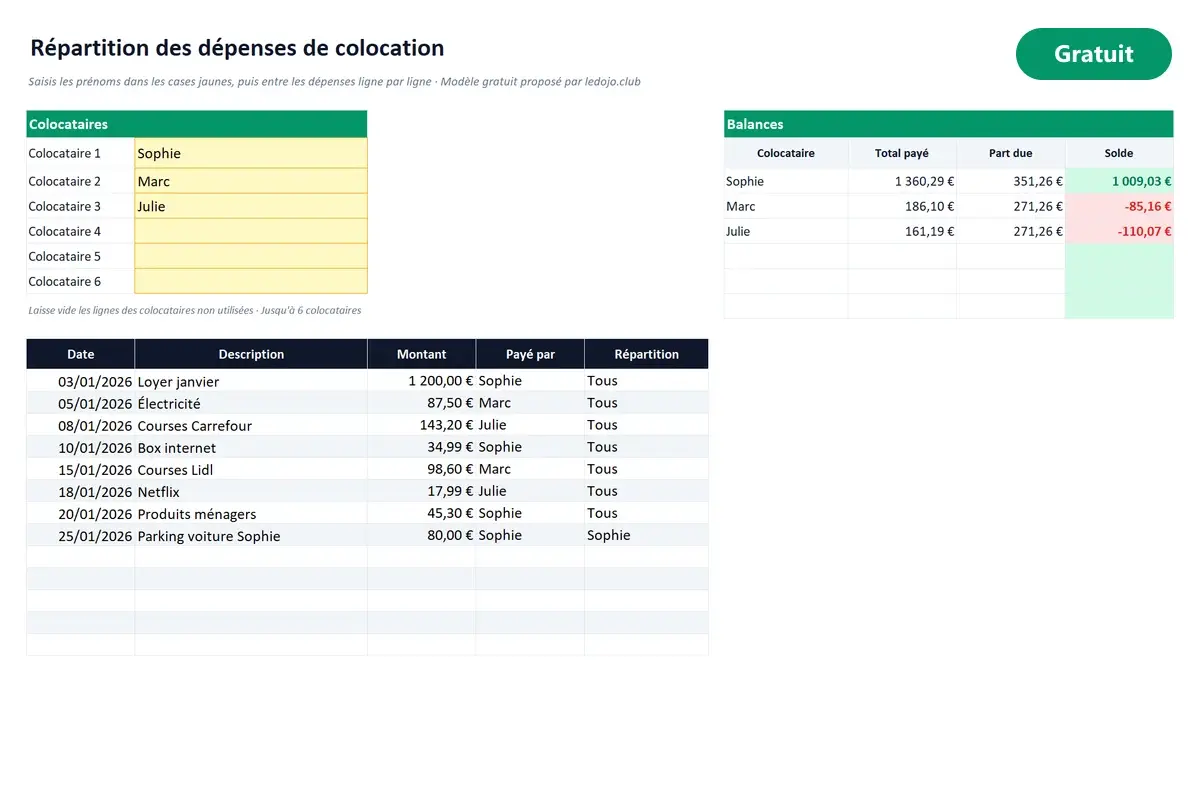The height and width of the screenshot is (800, 1200).
Task: Click the Payé par column header
Action: point(530,354)
